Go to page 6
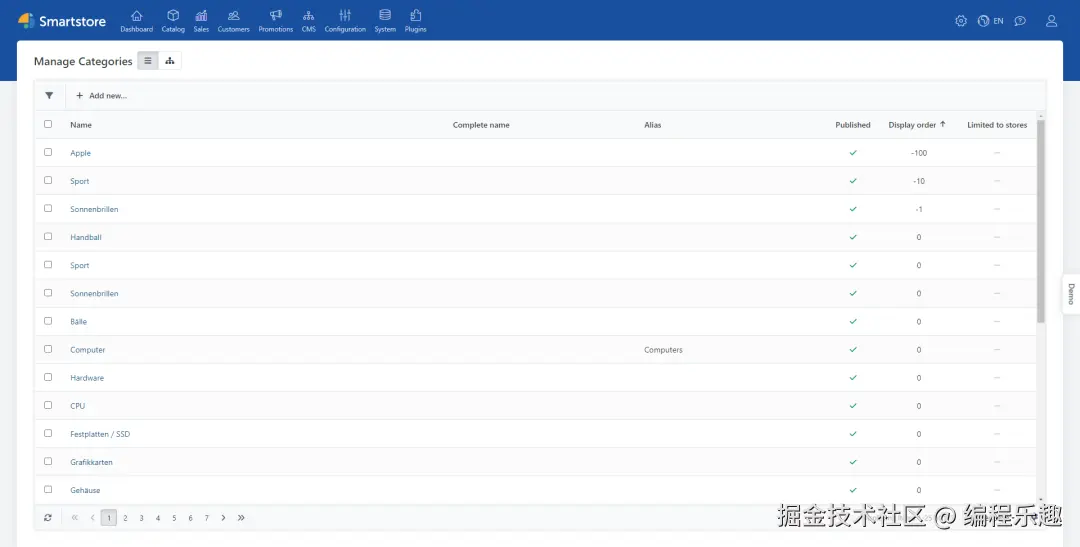Image resolution: width=1080 pixels, height=547 pixels. pos(190,517)
